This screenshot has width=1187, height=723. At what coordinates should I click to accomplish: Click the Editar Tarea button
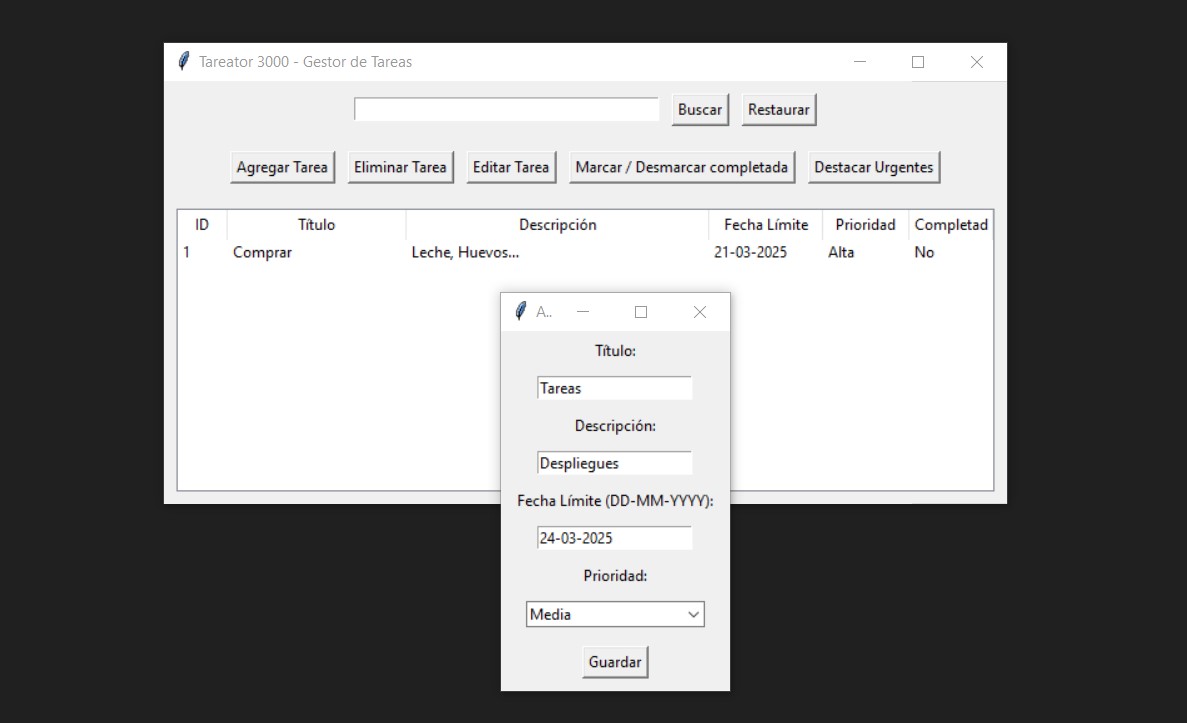coord(510,167)
